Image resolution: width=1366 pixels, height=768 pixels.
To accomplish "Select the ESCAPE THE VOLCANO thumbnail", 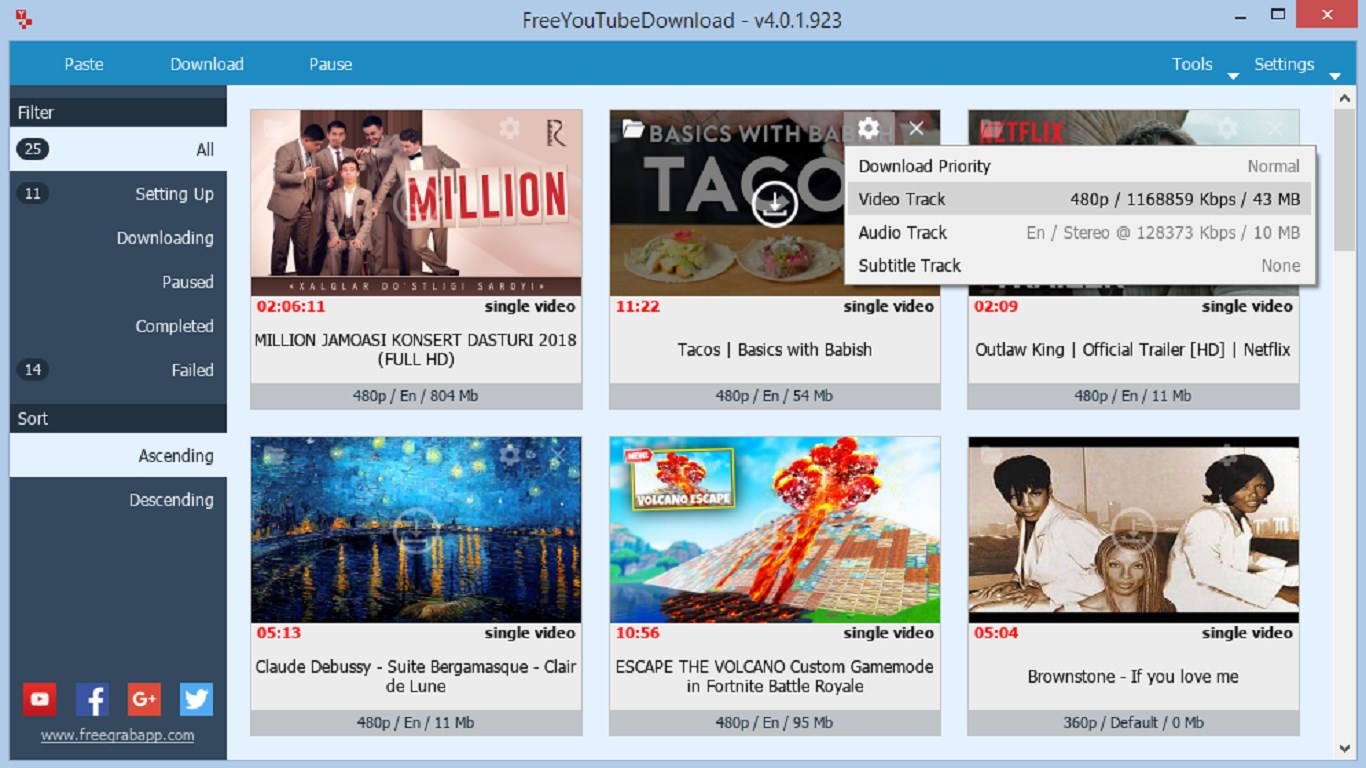I will 775,530.
